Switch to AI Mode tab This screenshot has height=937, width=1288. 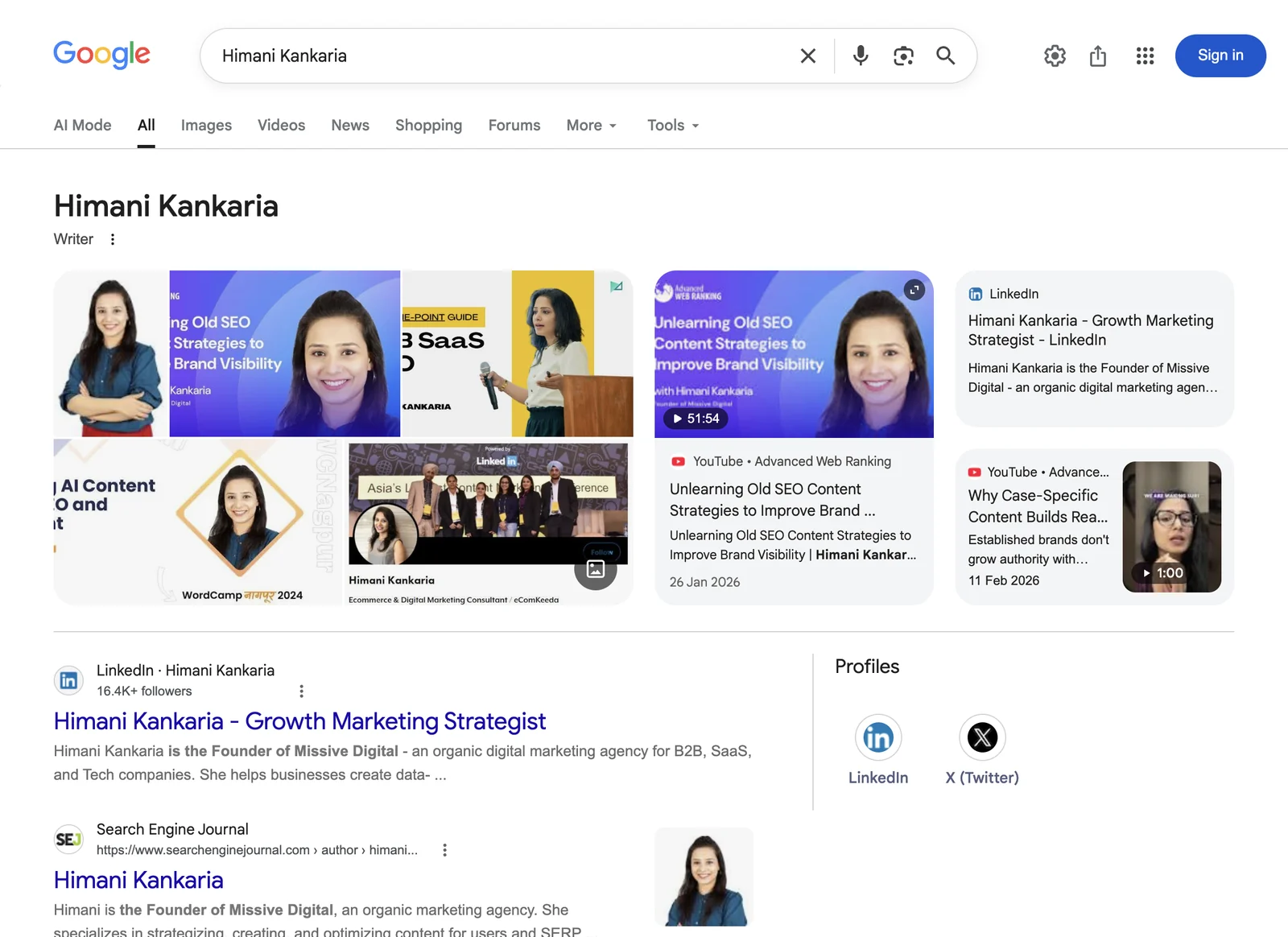tap(83, 125)
